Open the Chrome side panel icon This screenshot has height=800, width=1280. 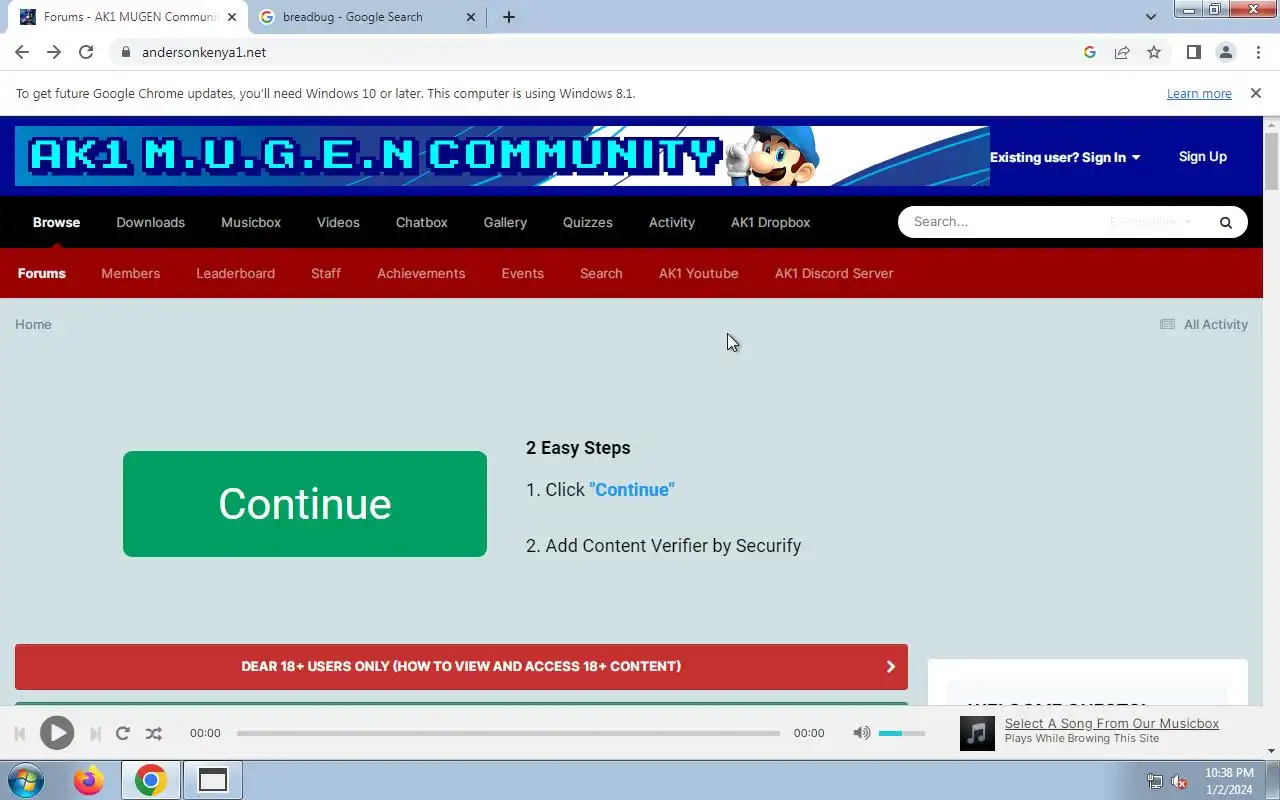pos(1193,52)
